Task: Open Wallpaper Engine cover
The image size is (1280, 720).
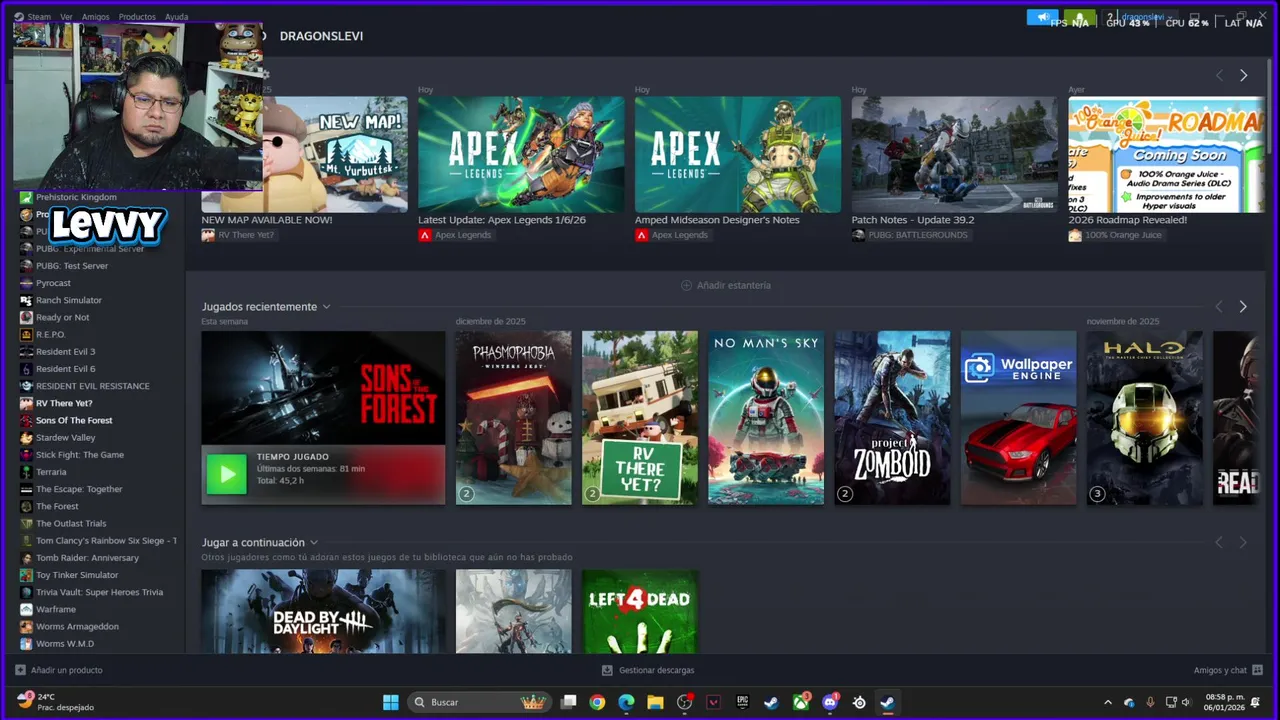Action: coord(1019,418)
